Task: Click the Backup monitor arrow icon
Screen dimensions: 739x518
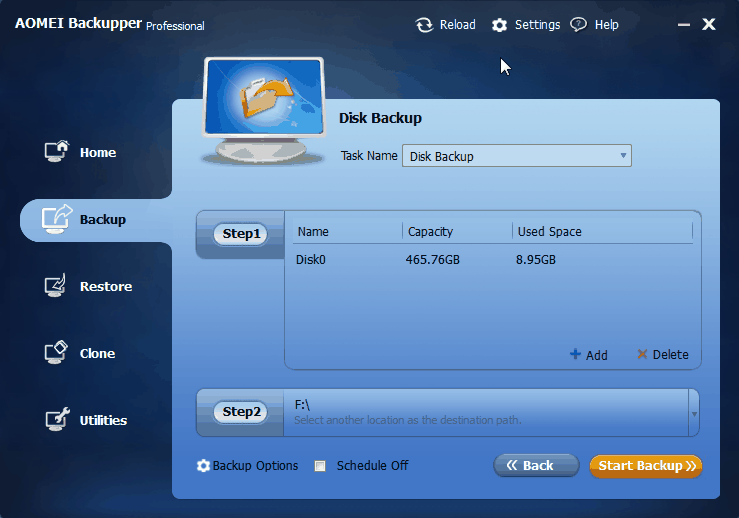Action: click(57, 219)
